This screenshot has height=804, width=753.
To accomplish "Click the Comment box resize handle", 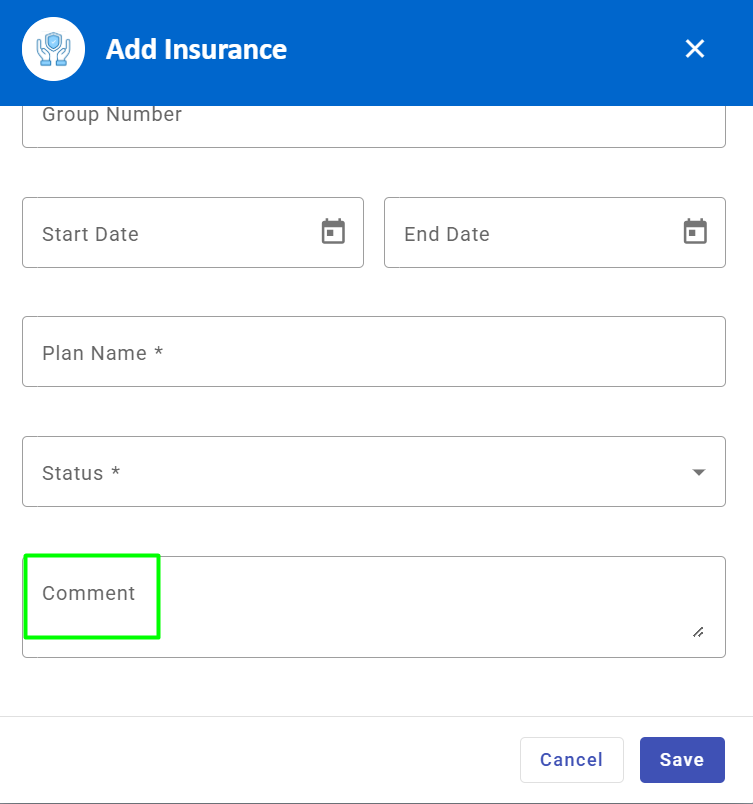I will 697,632.
